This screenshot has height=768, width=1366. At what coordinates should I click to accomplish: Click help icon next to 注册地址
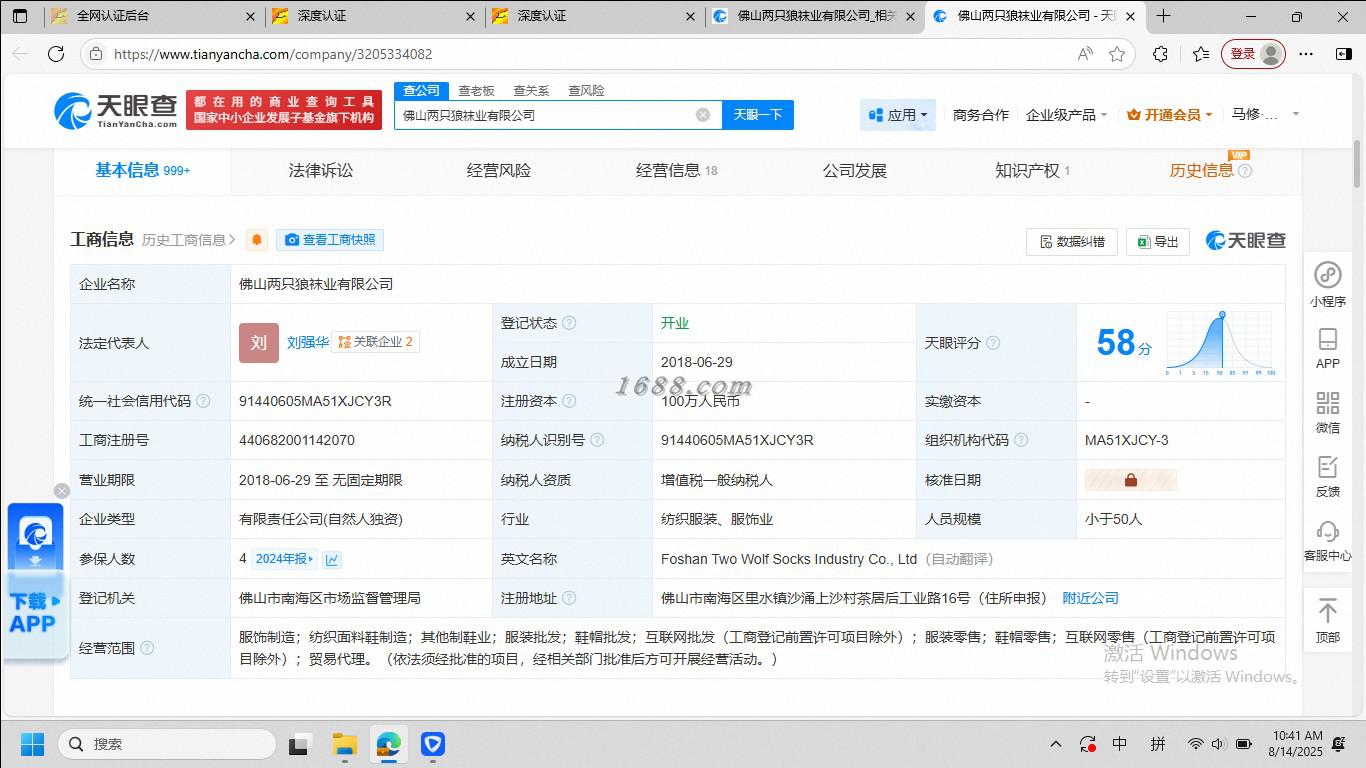pyautogui.click(x=569, y=598)
